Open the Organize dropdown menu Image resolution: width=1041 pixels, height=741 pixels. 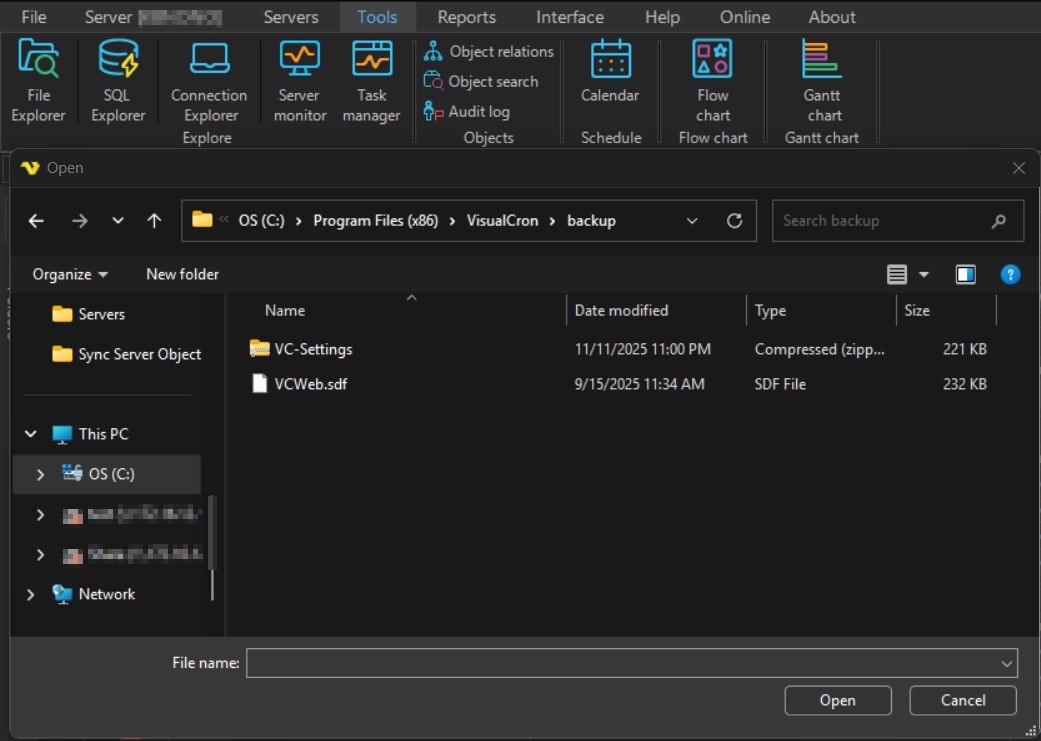pos(70,274)
